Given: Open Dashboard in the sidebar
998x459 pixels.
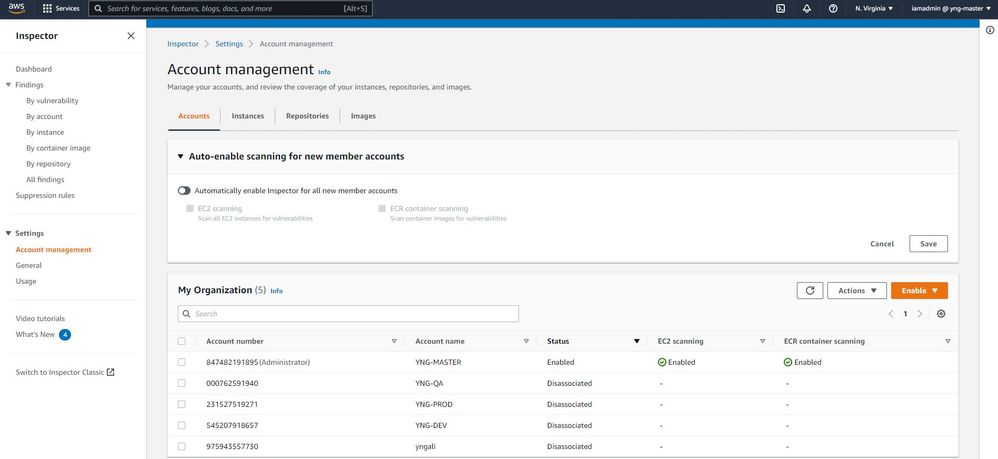Looking at the screenshot, I should click(34, 69).
